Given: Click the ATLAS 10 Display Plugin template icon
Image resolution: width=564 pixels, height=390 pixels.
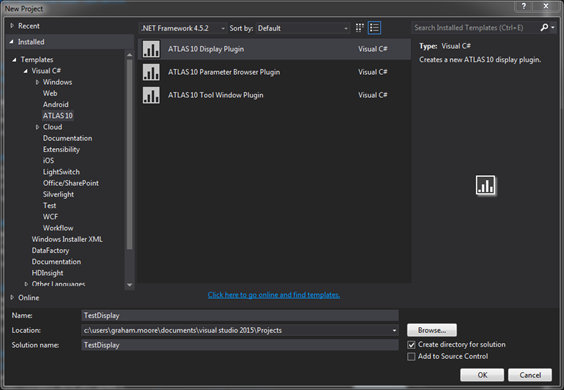Looking at the screenshot, I should coord(151,49).
